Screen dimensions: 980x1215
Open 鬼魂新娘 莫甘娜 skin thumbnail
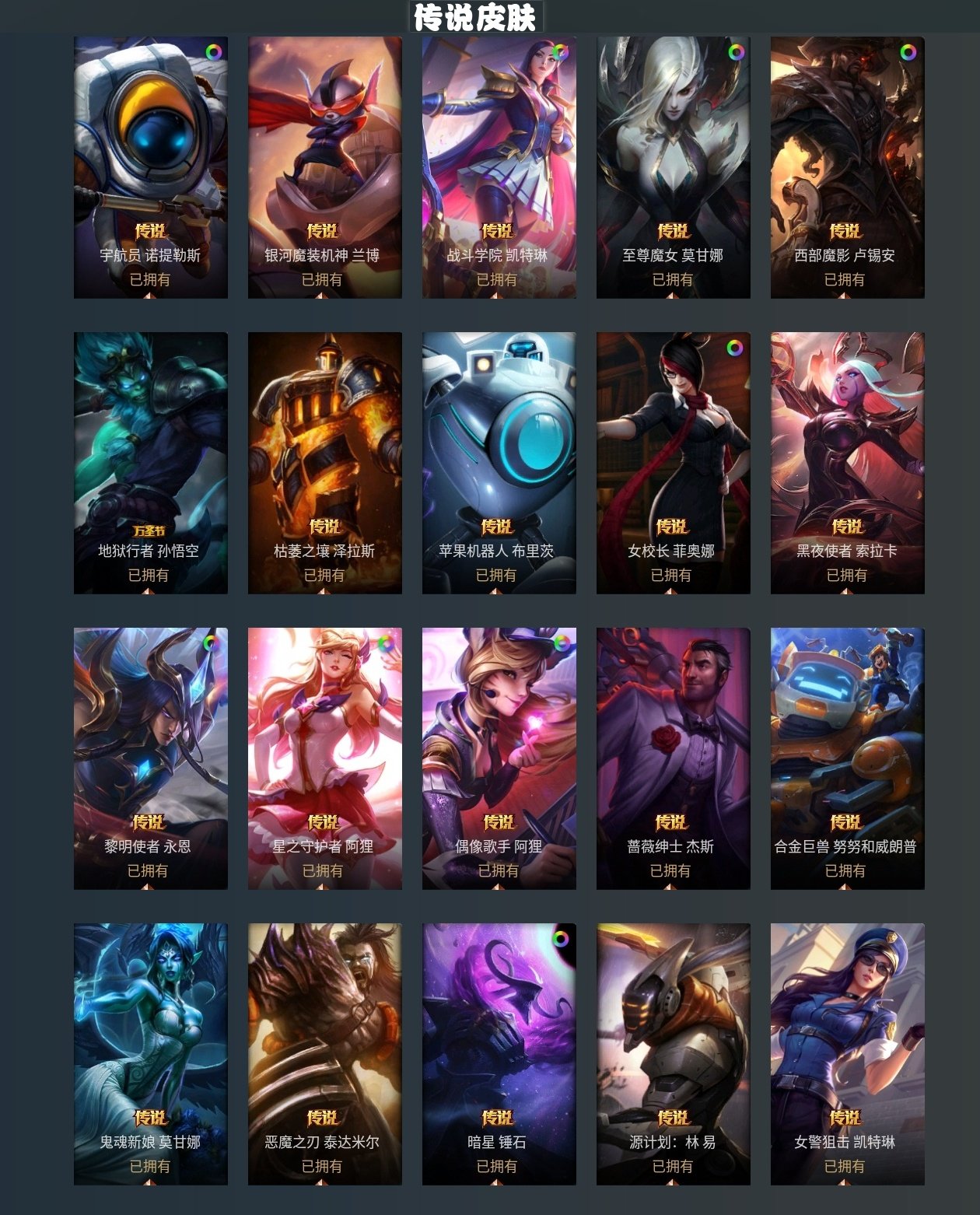151,1054
